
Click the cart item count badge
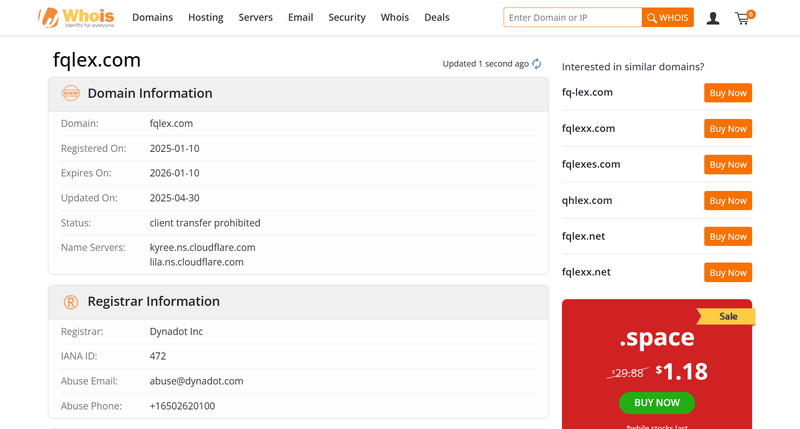(x=751, y=14)
